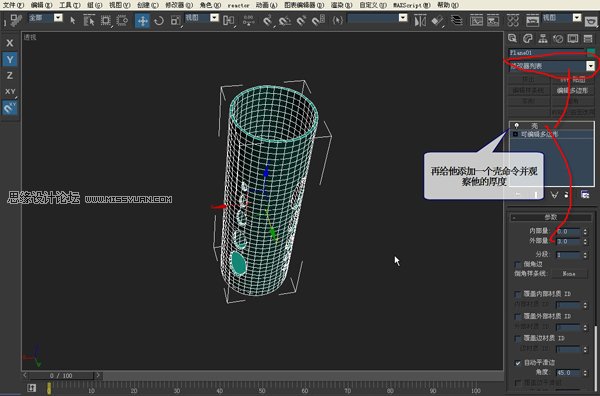Open Render Scene dialog icon
The height and width of the screenshot is (396, 600).
point(532,20)
